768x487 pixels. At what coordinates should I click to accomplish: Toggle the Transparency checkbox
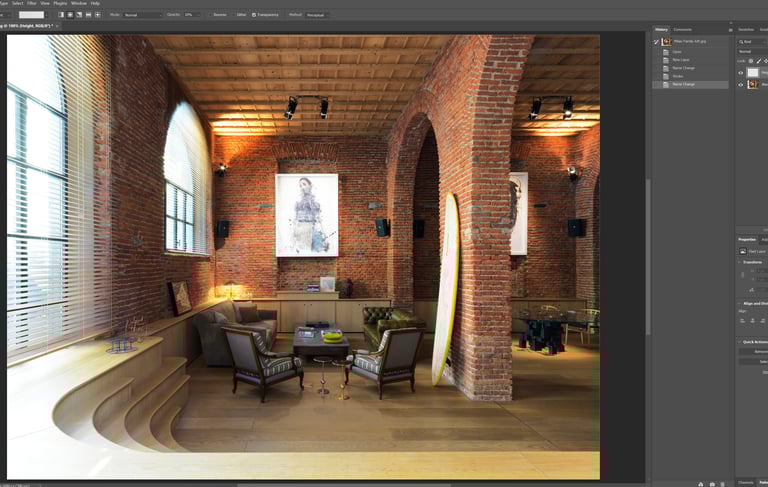point(254,15)
